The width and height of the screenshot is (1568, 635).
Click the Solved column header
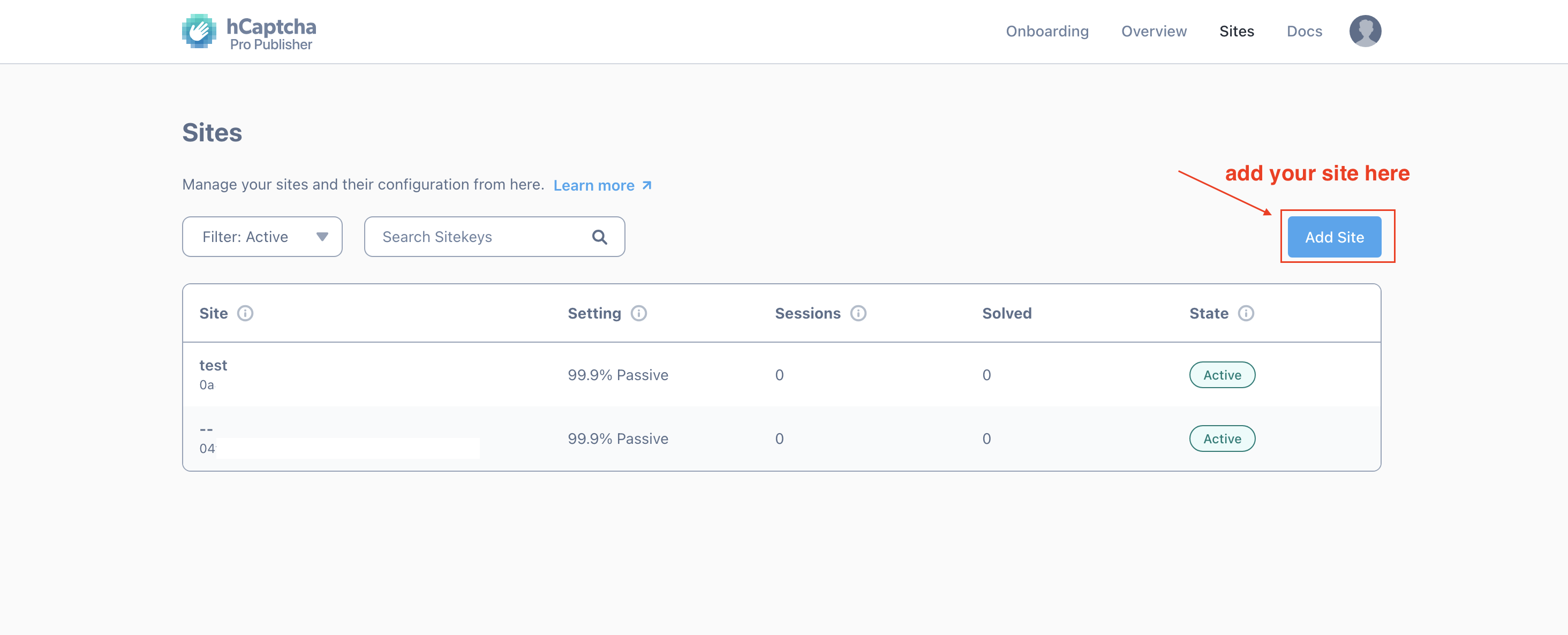1007,314
